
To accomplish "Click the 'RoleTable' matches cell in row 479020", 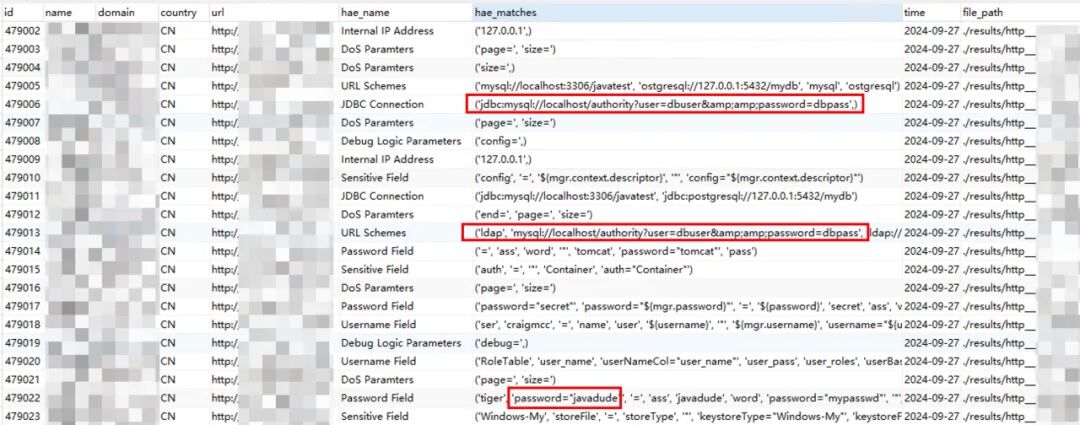I will 687,361.
